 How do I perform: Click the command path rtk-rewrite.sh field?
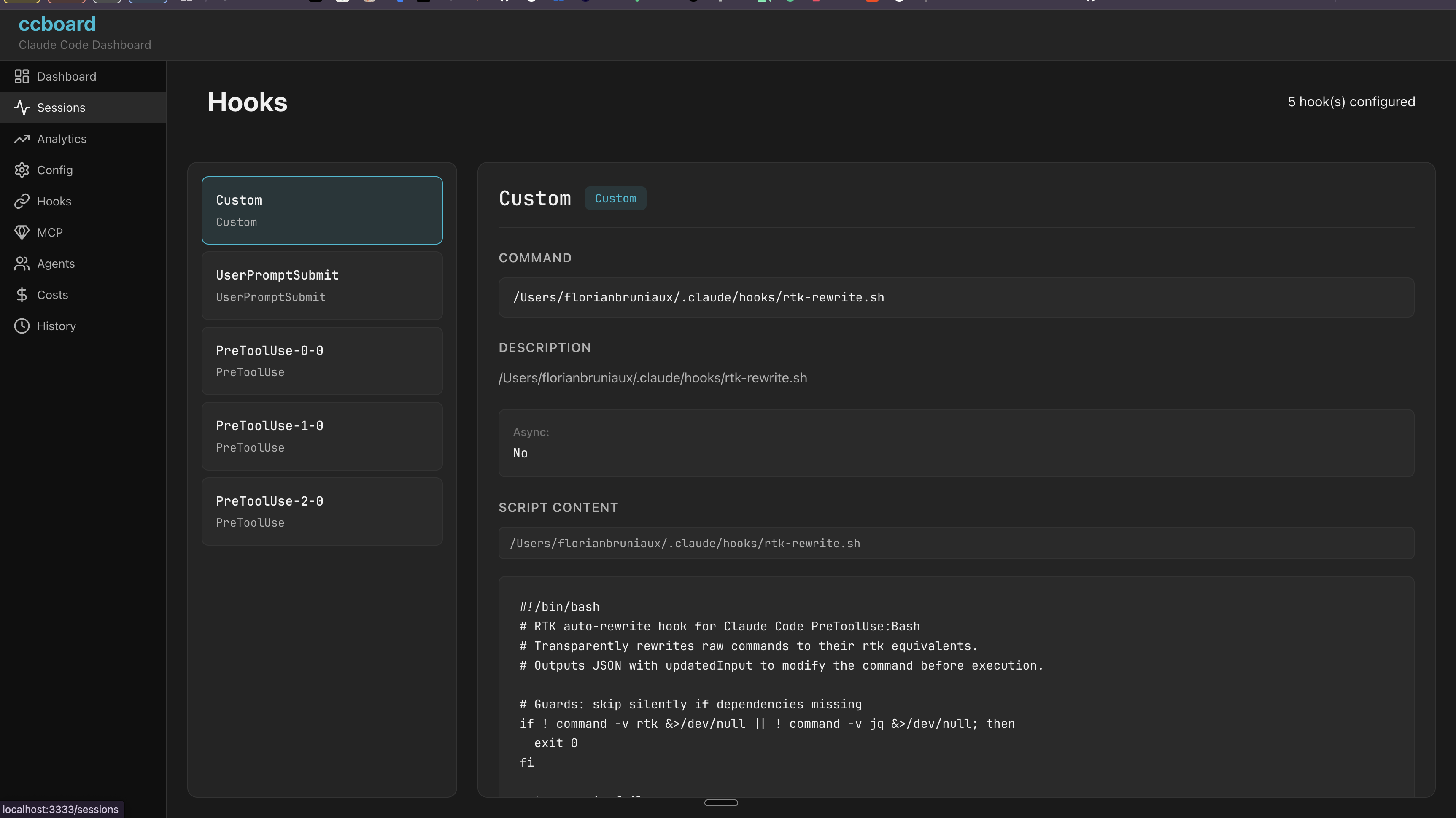coord(955,297)
